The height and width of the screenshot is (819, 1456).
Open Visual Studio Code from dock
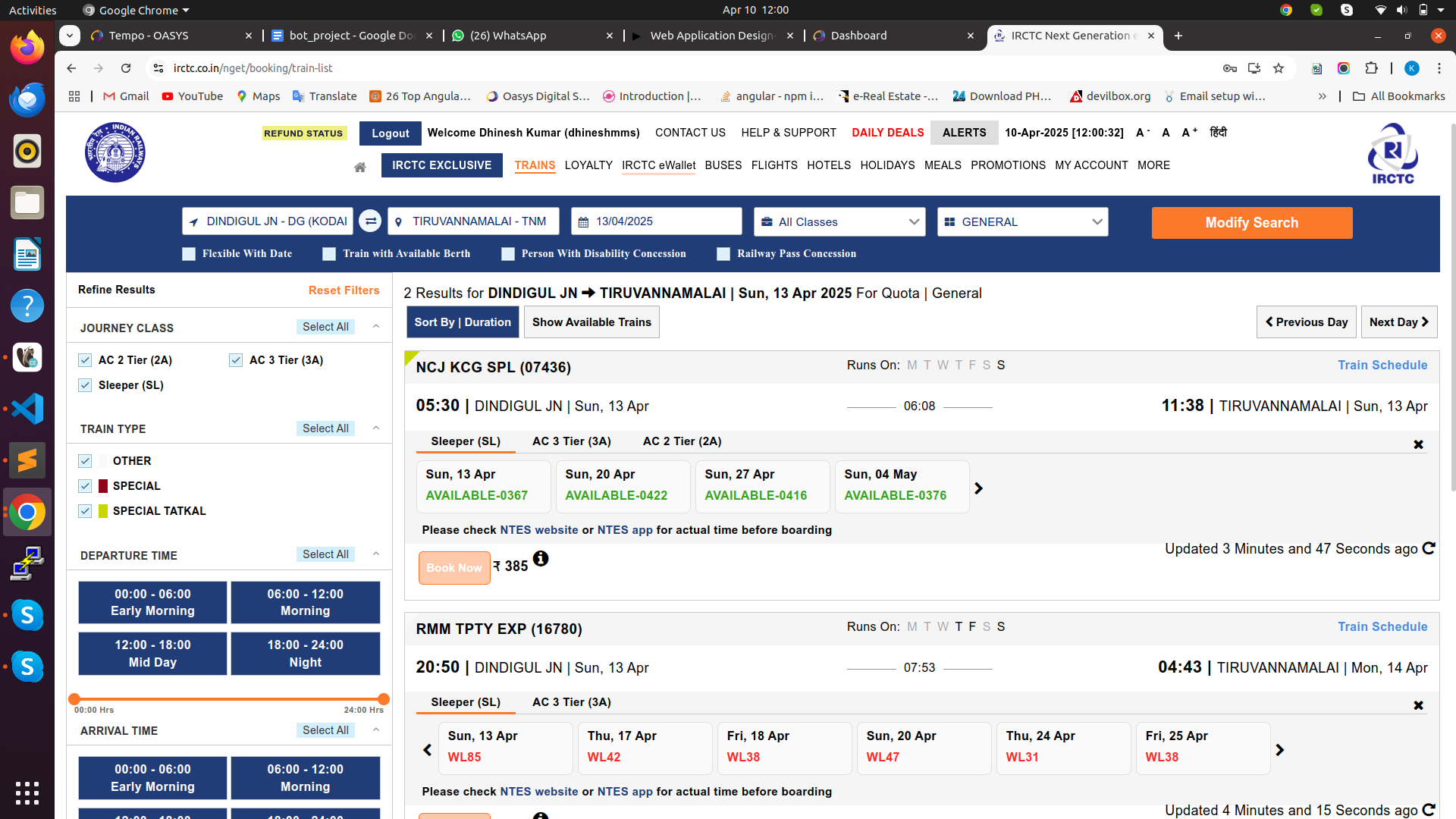click(27, 409)
